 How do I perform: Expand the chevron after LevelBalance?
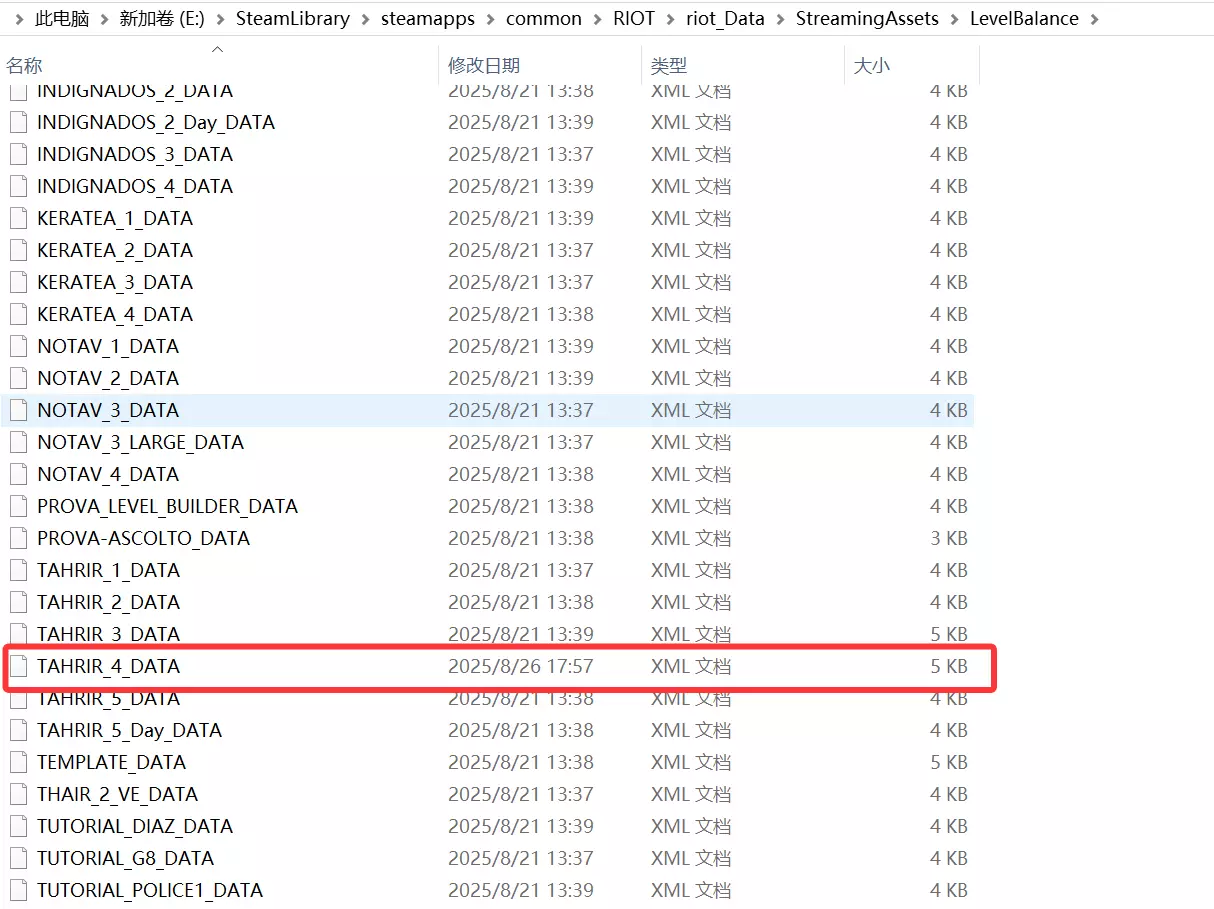click(1094, 19)
